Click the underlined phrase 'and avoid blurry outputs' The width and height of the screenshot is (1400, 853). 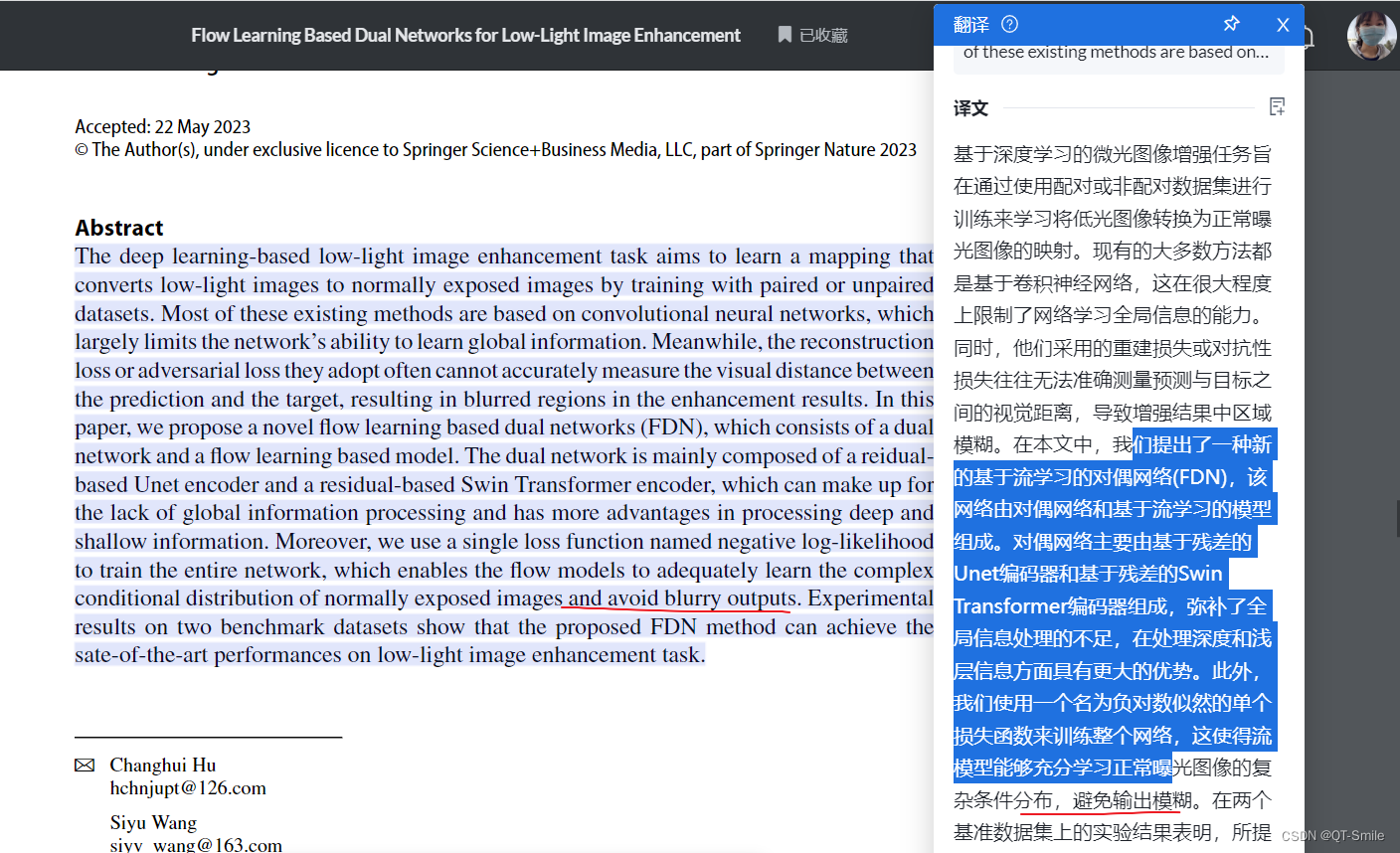(682, 598)
